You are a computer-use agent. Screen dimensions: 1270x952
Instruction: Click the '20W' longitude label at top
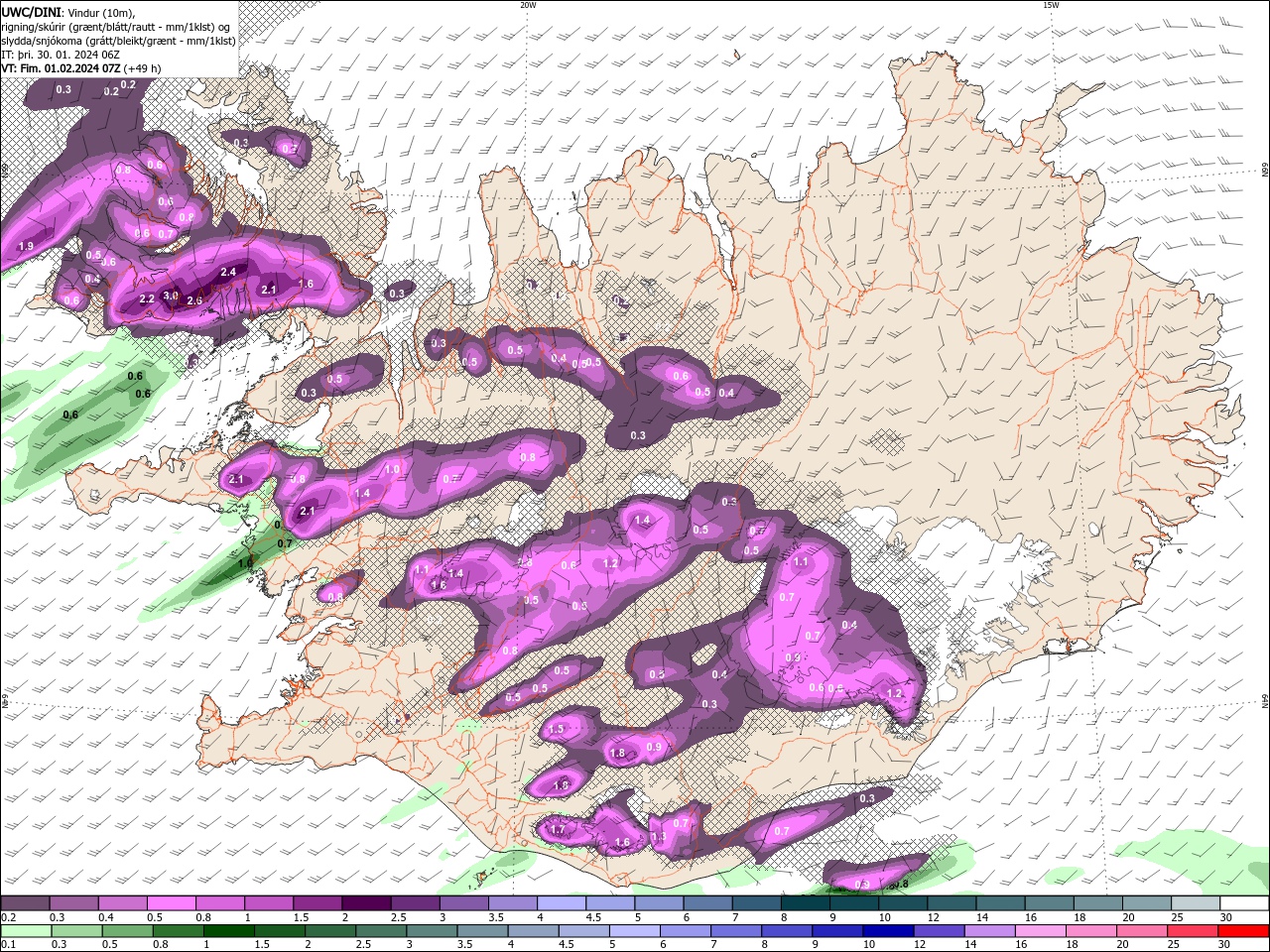528,5
